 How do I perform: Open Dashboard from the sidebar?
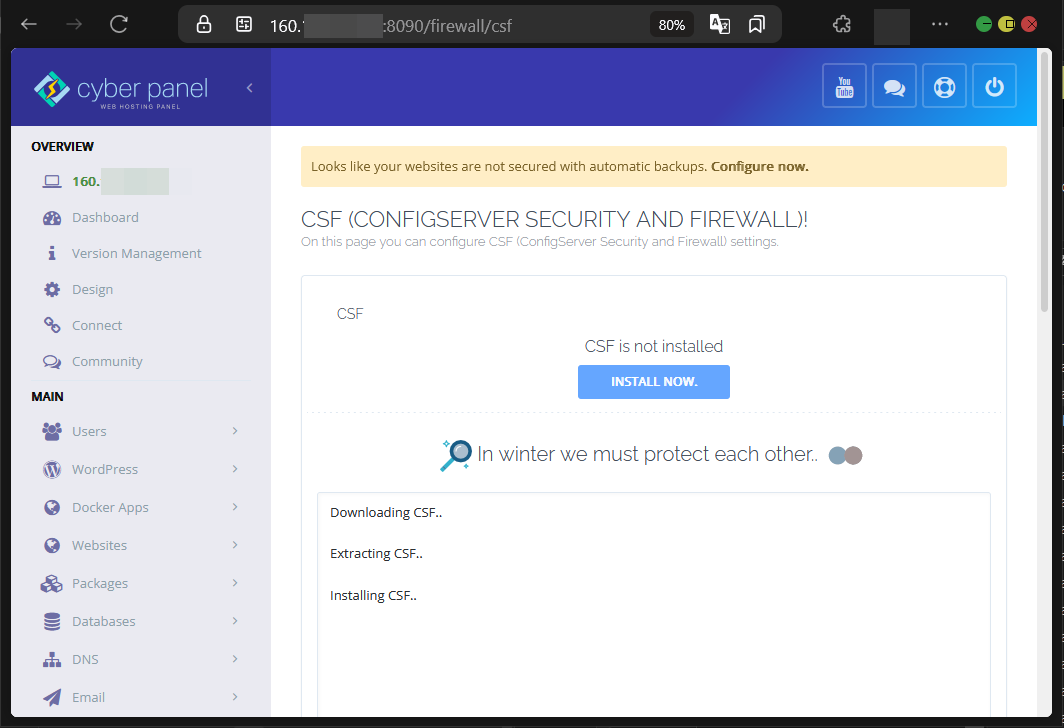105,217
